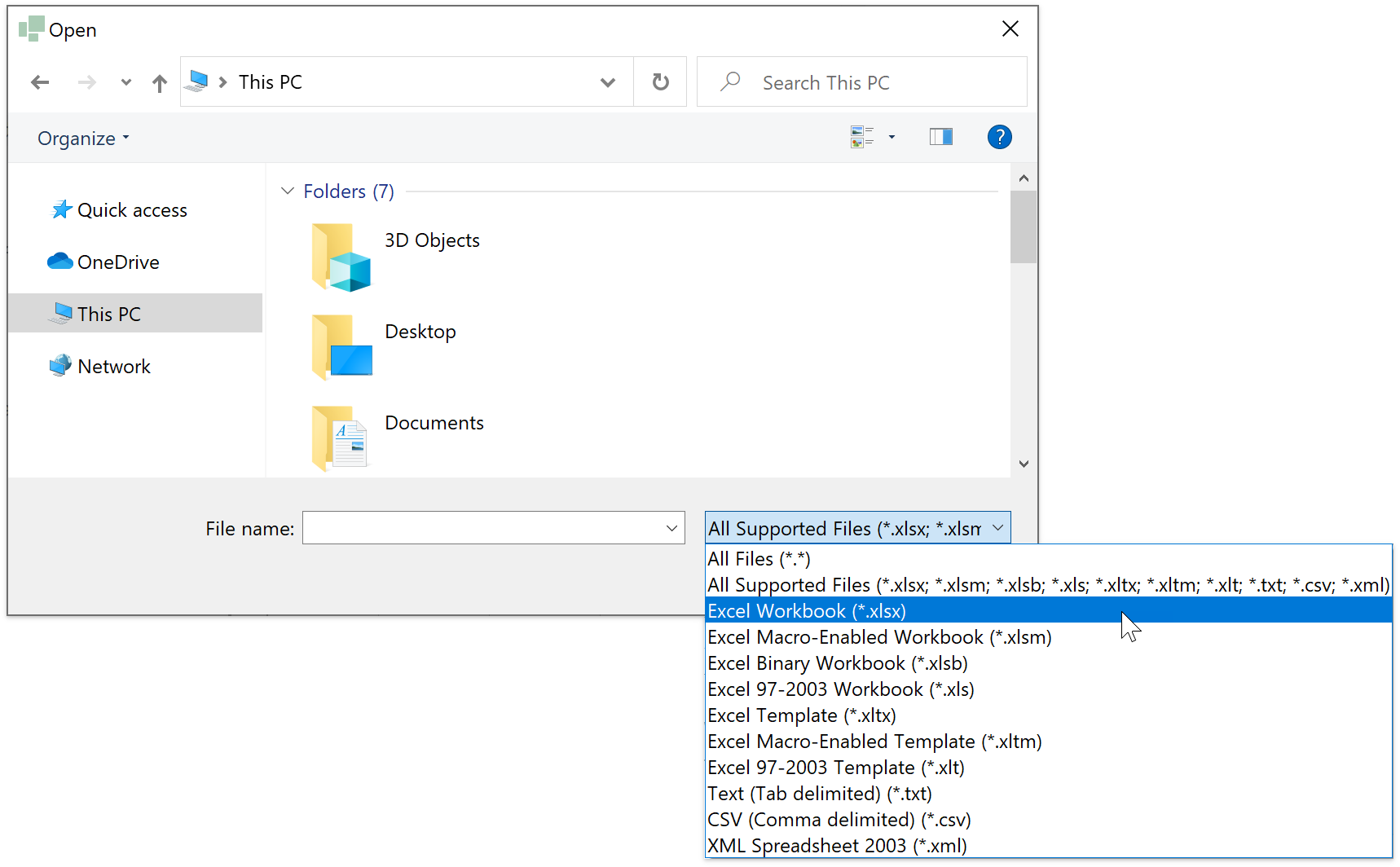Open the Desktop folder icon

pos(342,346)
